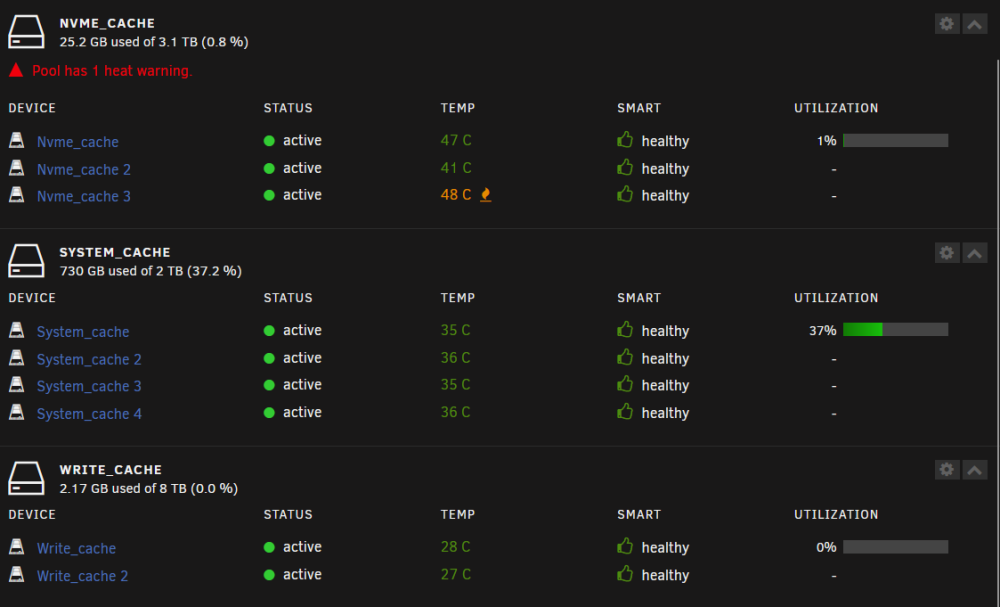Viewport: 1000px width, 607px height.
Task: Click the disk icon beside System_cache 3
Action: tap(17, 385)
